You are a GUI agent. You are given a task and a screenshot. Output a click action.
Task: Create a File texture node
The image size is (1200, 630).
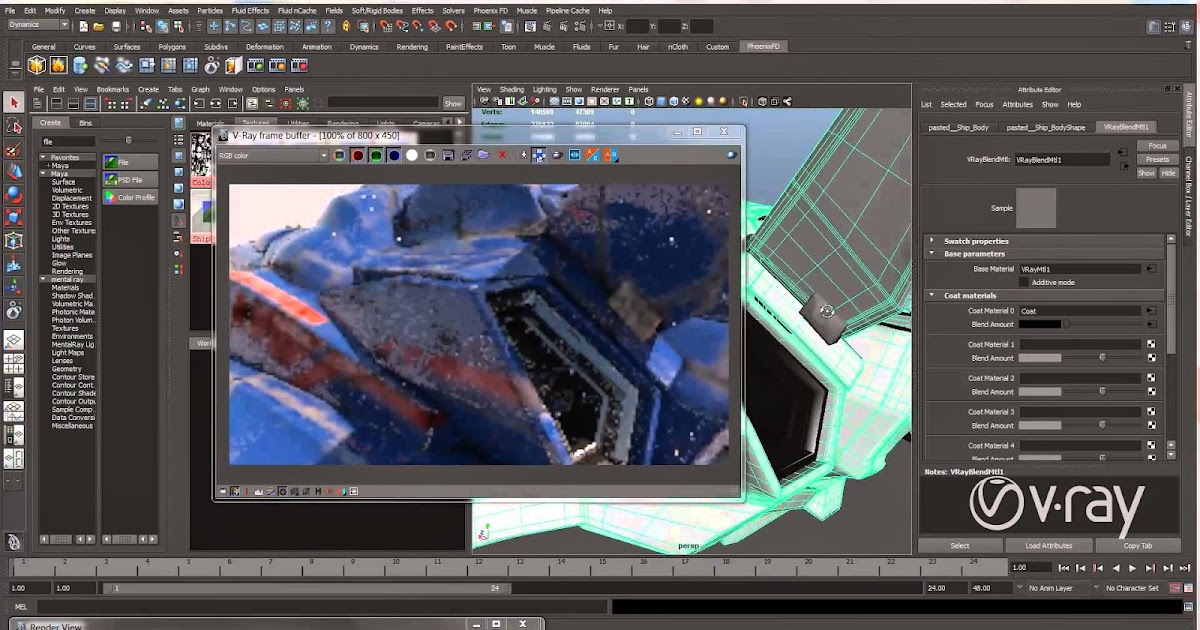[x=131, y=162]
